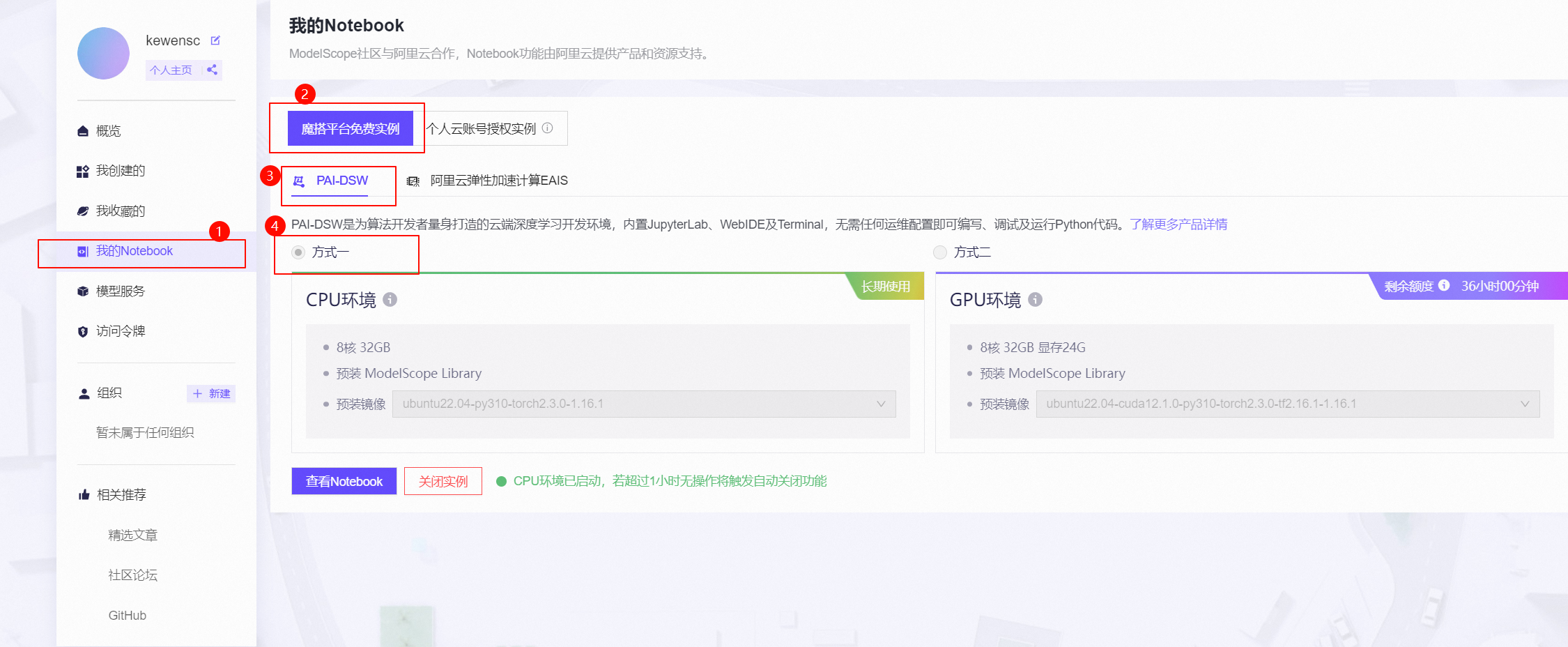Click the 36小时00分钟 remaining quota text
Viewport: 1568px width, 647px height.
(1500, 286)
